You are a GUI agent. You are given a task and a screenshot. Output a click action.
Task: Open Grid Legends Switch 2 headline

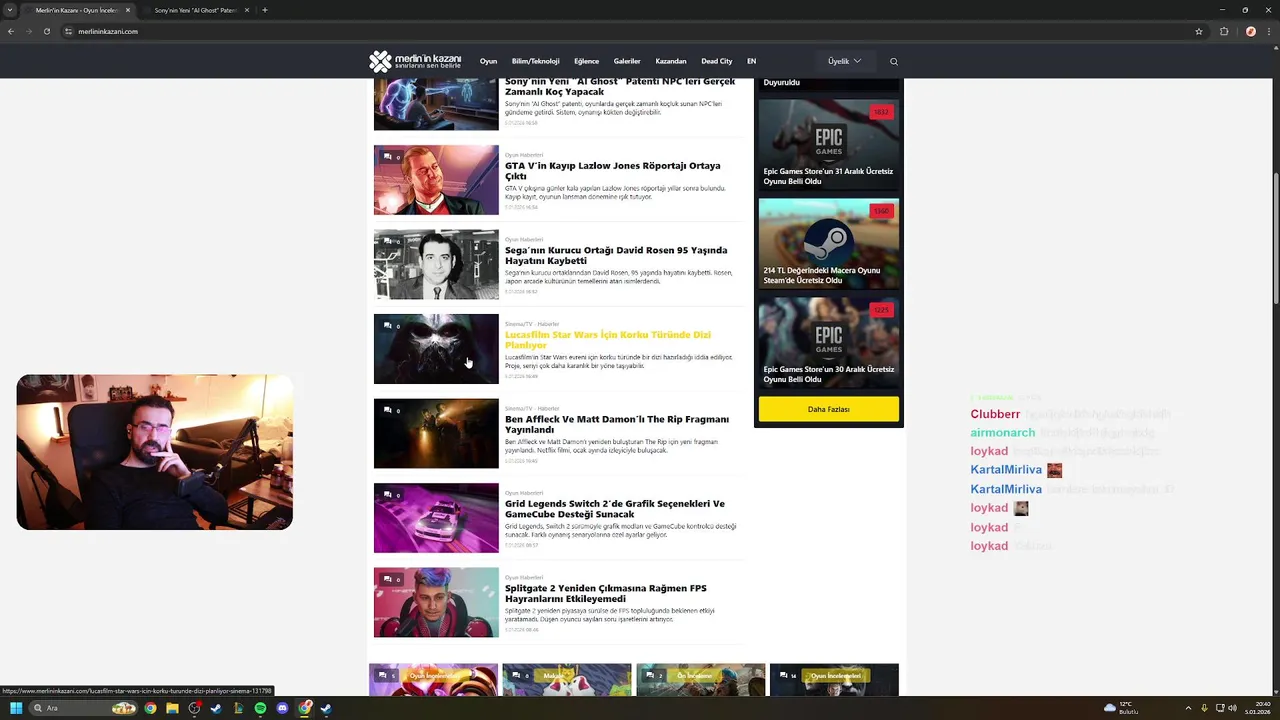coord(615,509)
